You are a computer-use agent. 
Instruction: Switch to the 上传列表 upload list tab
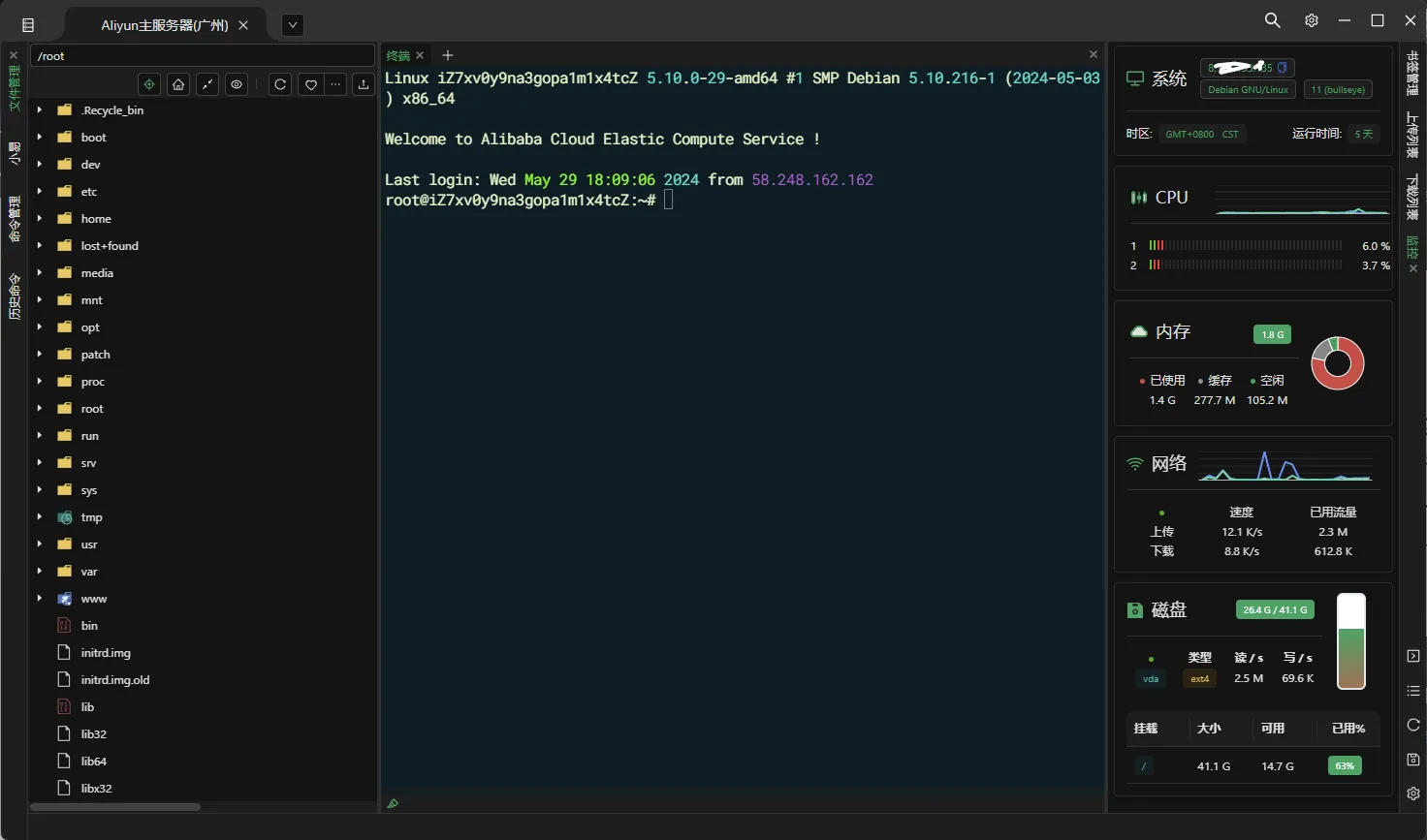pos(1412,134)
